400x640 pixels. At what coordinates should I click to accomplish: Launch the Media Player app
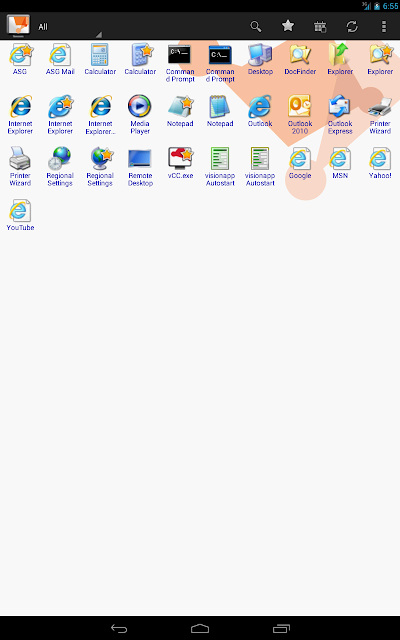(140, 115)
